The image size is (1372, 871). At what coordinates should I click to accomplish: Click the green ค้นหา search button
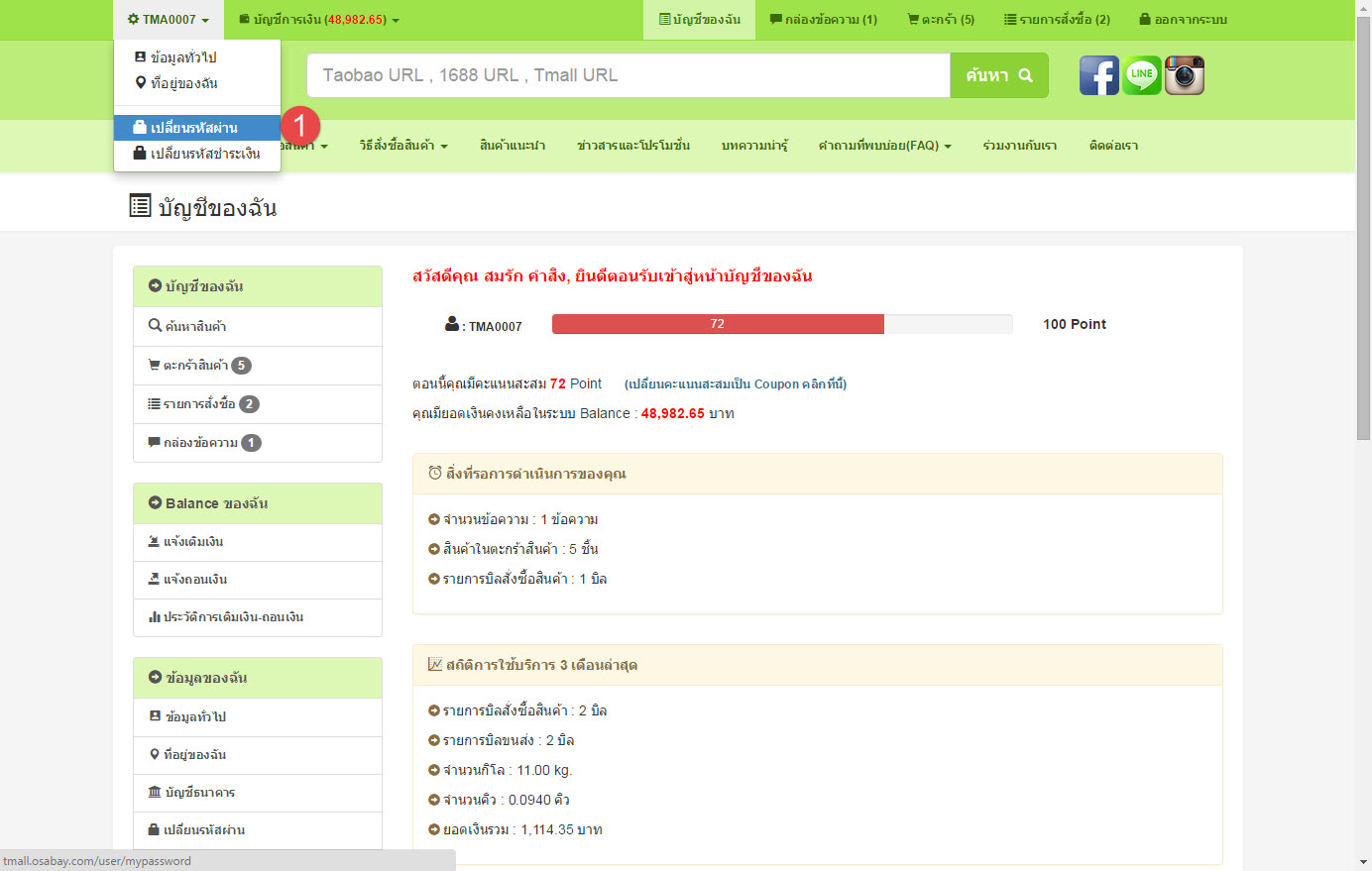click(998, 75)
